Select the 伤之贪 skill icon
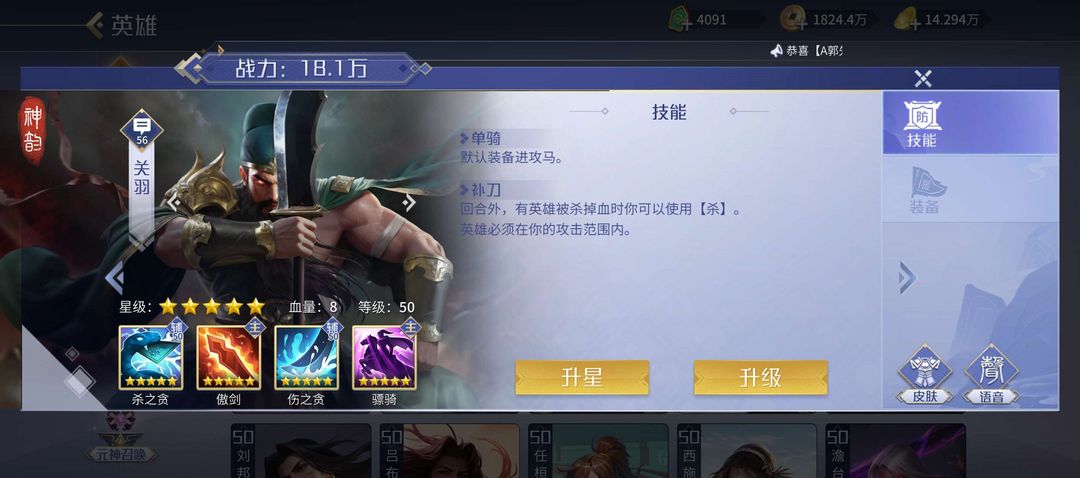 pos(307,357)
